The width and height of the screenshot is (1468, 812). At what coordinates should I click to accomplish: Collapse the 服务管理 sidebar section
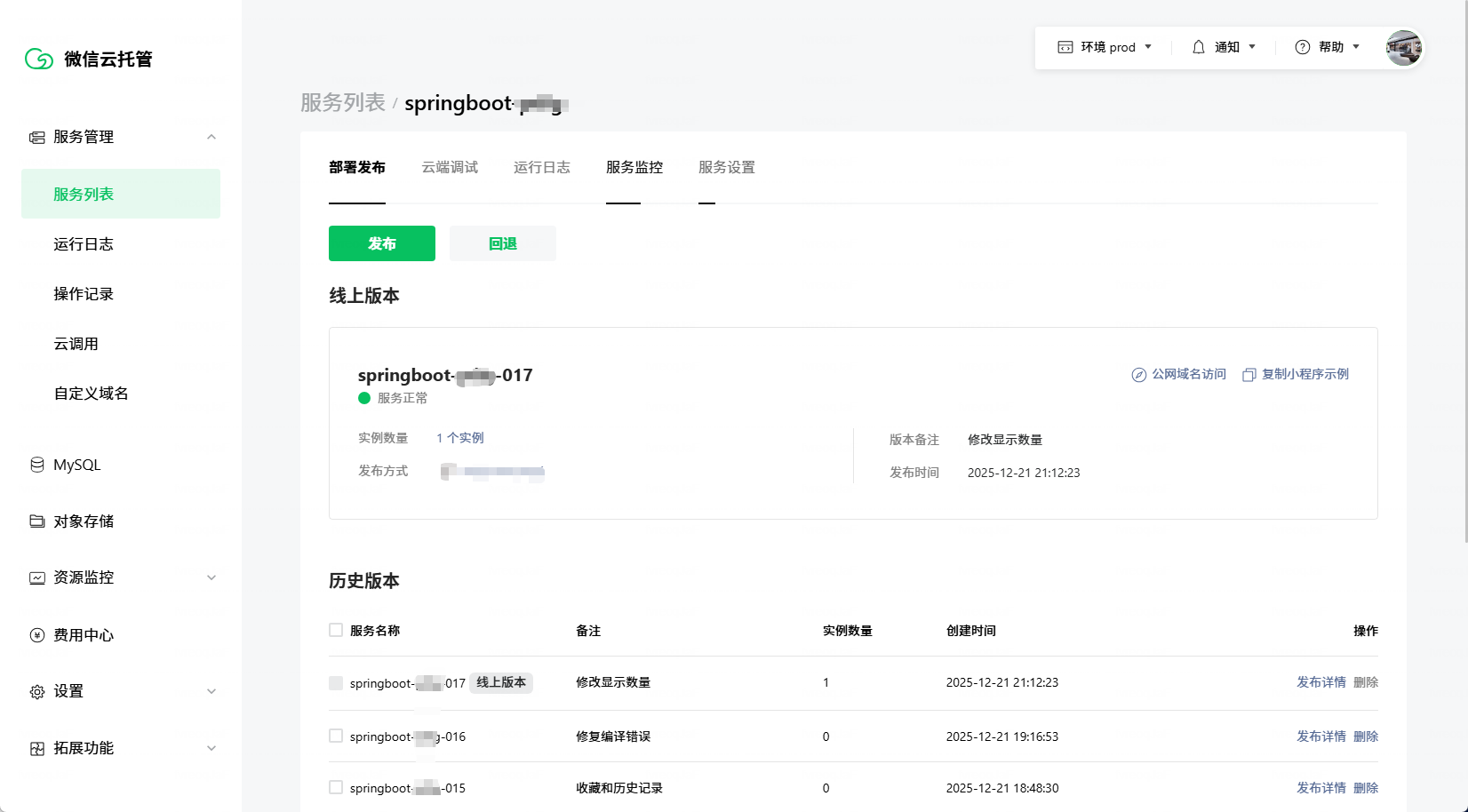coord(211,137)
